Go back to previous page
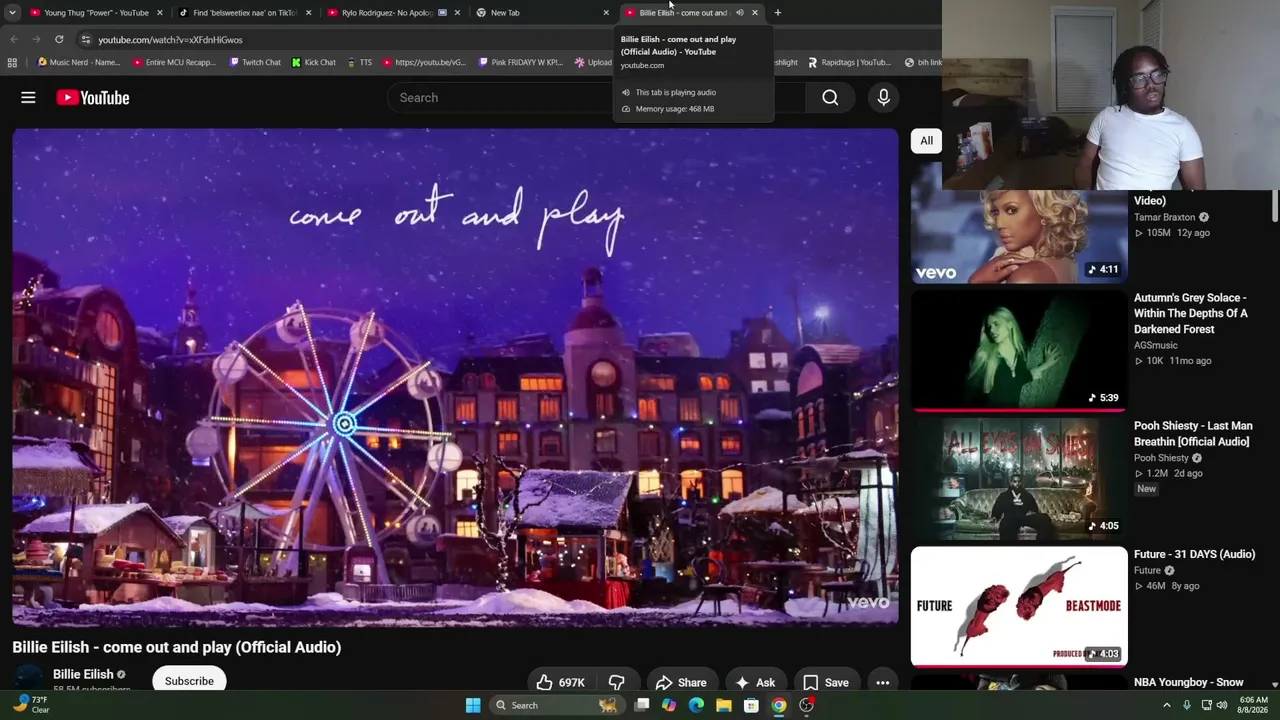The height and width of the screenshot is (720, 1280). [14, 40]
